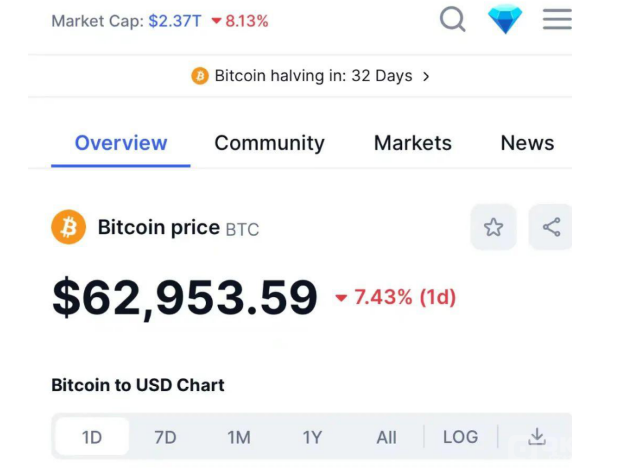Download chart data with the download icon

[537, 436]
